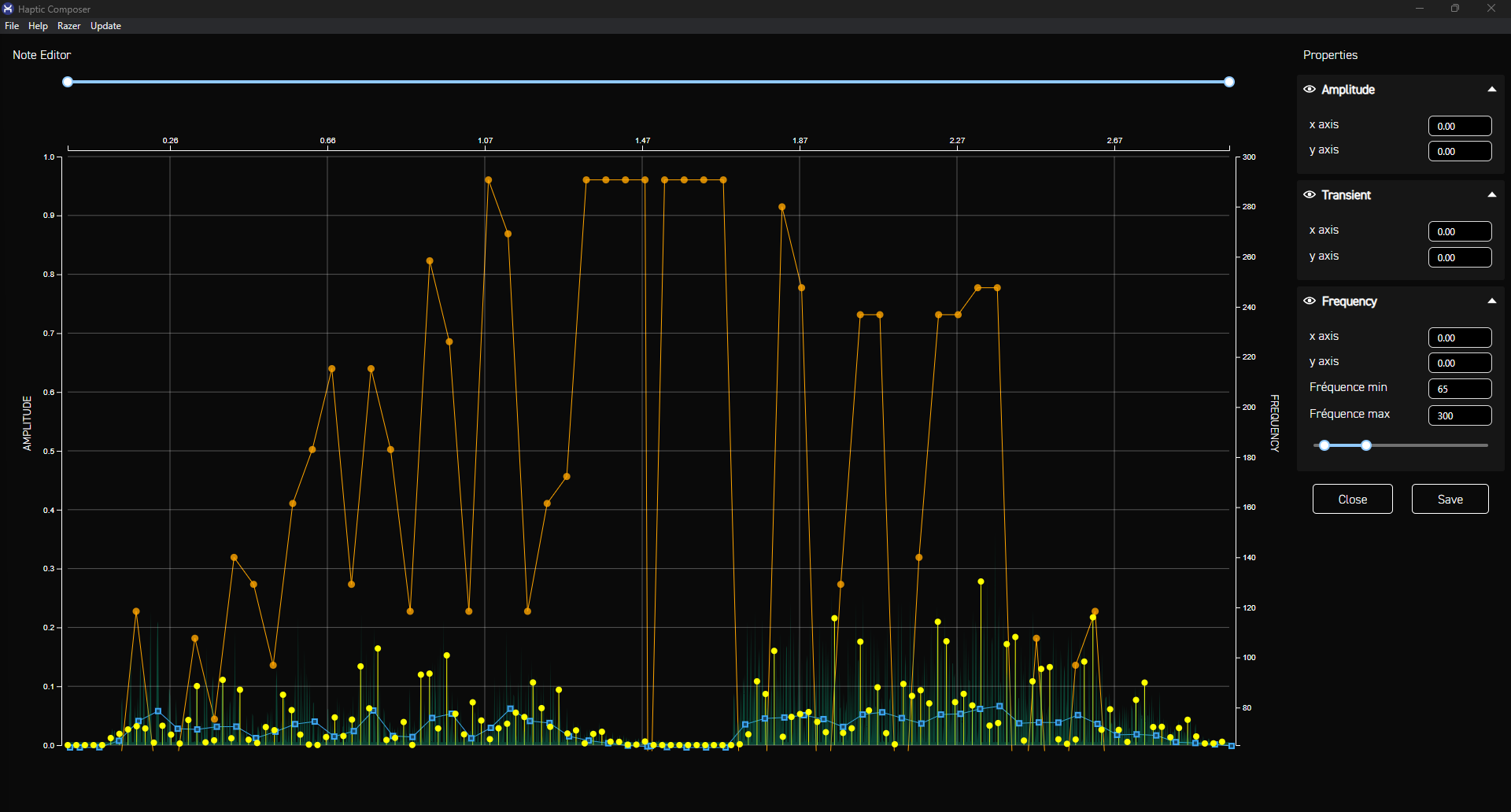
Task: Click Amplitude x axis input field
Action: point(1460,126)
